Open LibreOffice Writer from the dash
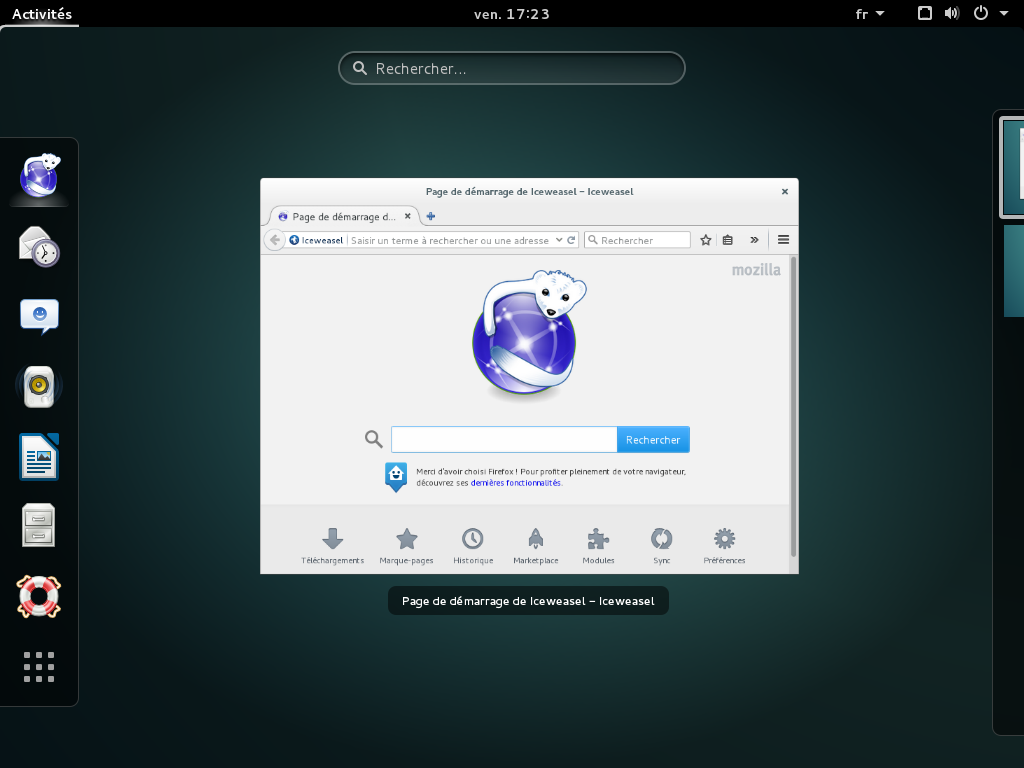 click(40, 457)
